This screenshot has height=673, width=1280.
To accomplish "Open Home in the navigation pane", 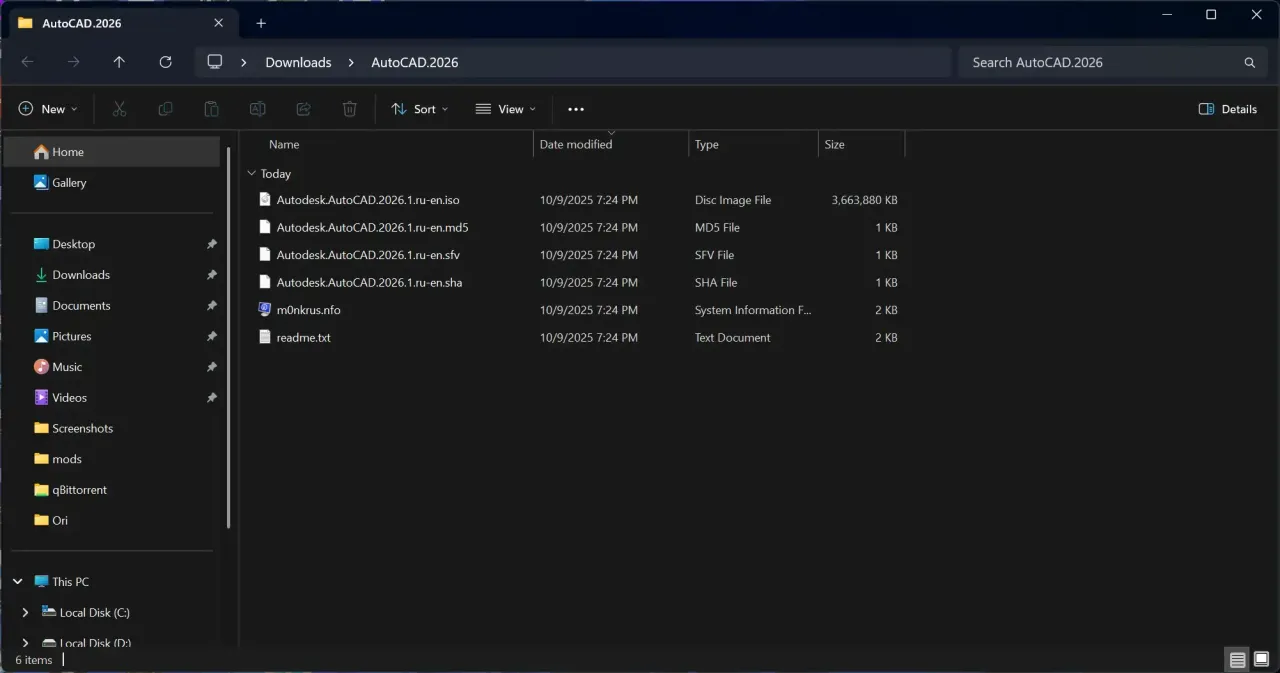I will [112, 152].
